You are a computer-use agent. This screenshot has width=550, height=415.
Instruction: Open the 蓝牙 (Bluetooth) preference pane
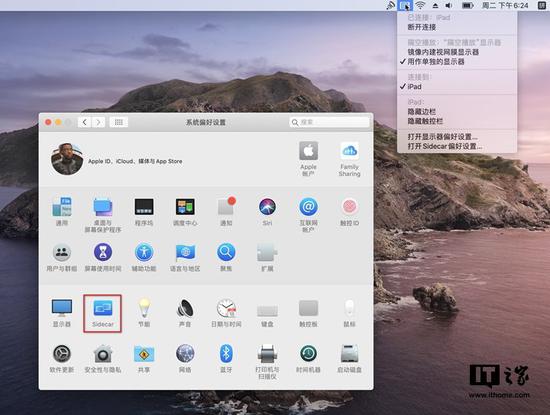click(x=226, y=359)
